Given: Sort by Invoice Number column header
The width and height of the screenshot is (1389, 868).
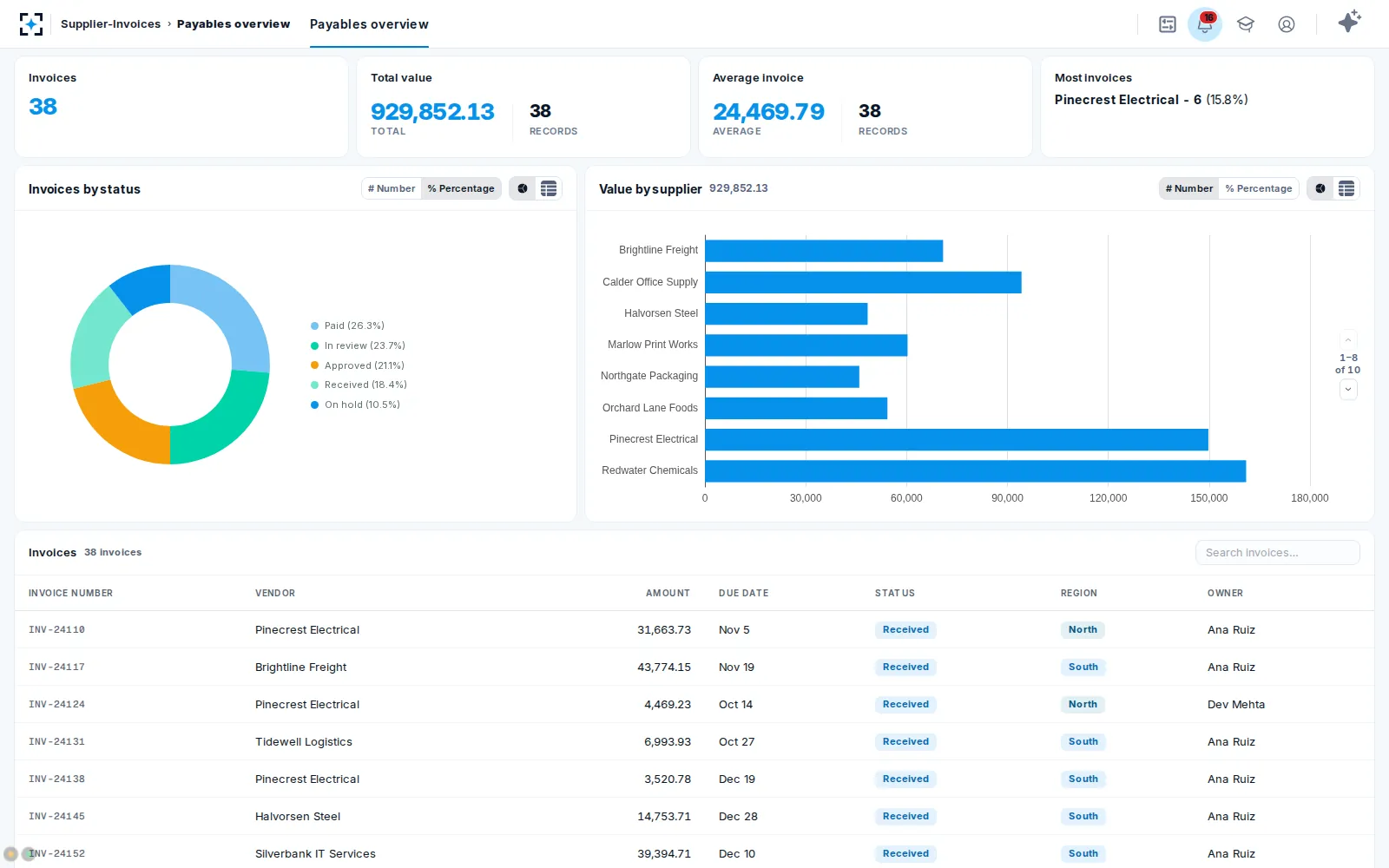Looking at the screenshot, I should (70, 593).
